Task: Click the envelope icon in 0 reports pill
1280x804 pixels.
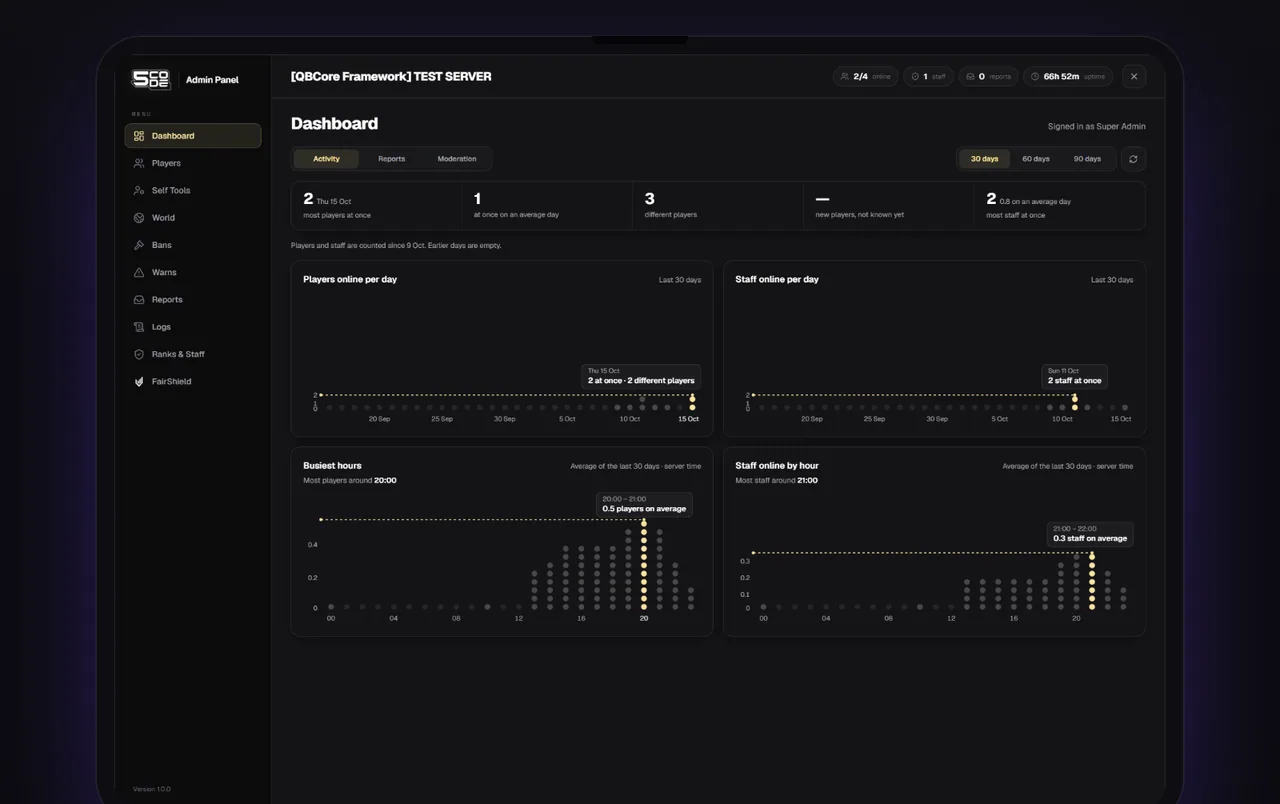Action: pyautogui.click(x=970, y=76)
